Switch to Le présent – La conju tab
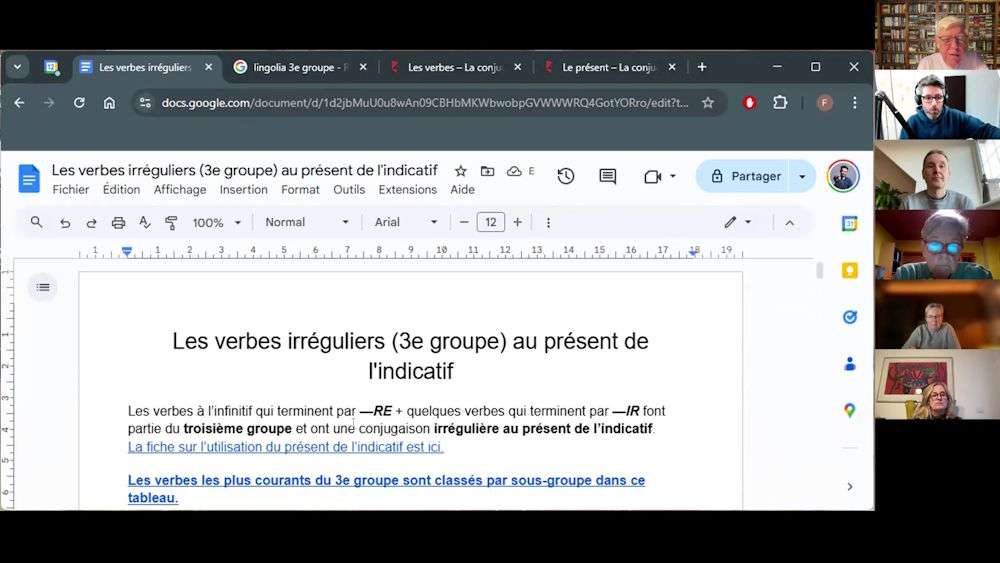This screenshot has height=563, width=1000. pos(608,67)
